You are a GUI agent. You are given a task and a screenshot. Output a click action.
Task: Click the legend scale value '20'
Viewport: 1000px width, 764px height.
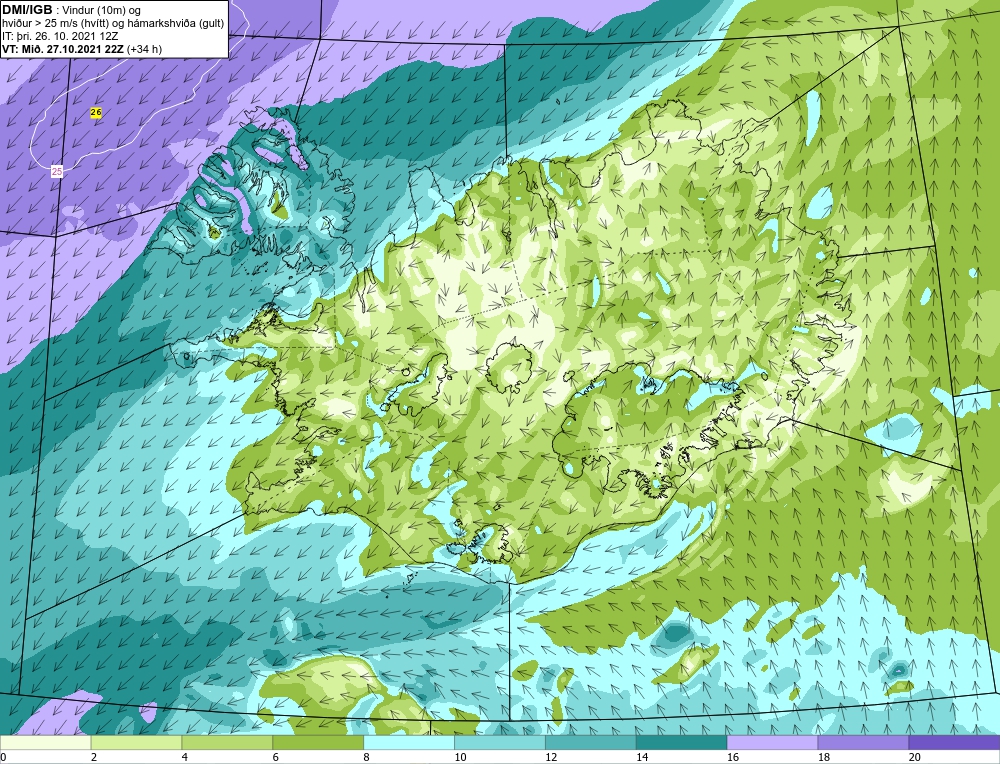click(x=915, y=757)
